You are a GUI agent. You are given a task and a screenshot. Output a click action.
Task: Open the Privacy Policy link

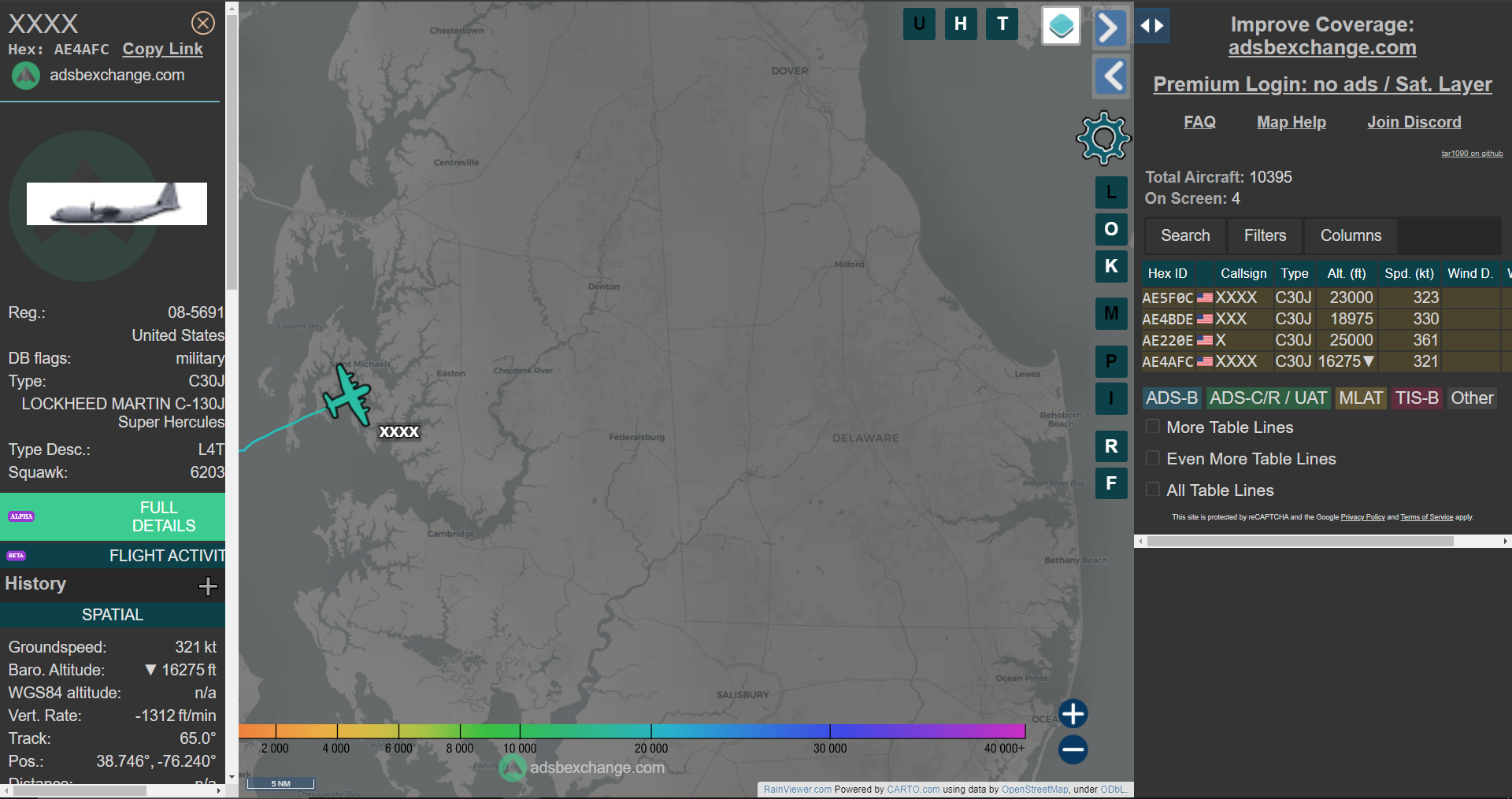tap(1362, 517)
